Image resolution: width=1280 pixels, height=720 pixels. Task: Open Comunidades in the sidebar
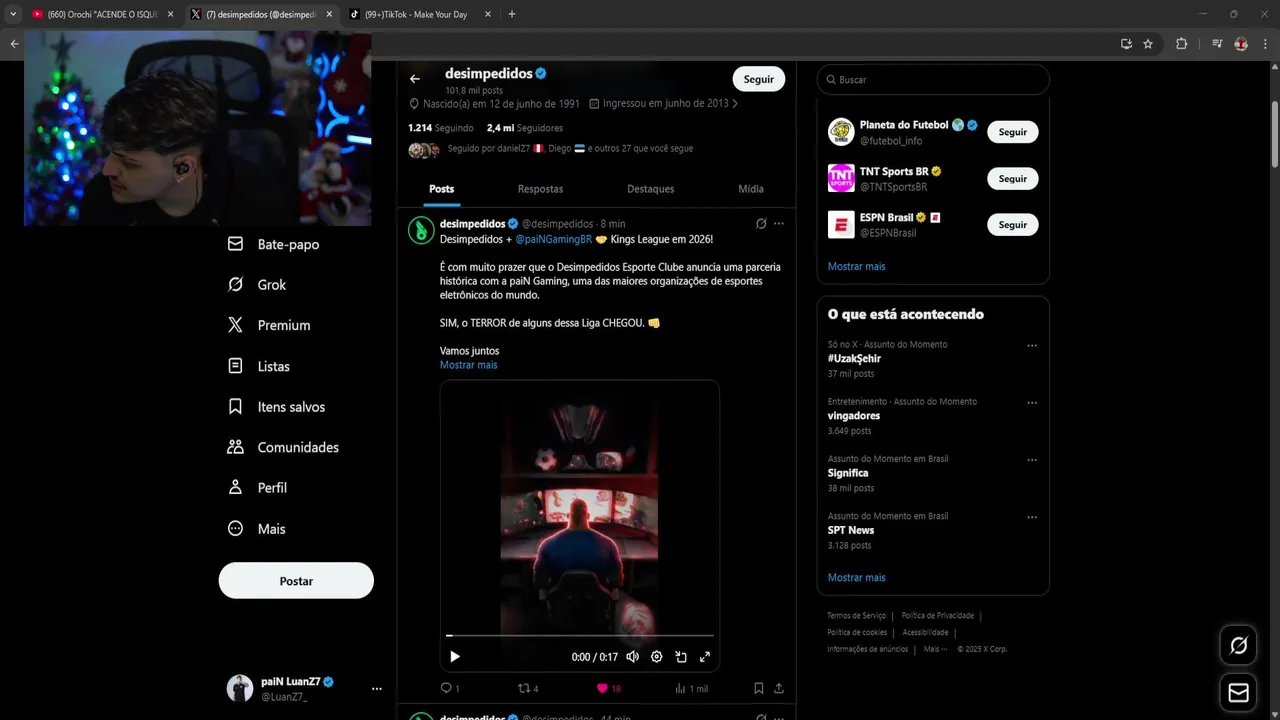[283, 447]
